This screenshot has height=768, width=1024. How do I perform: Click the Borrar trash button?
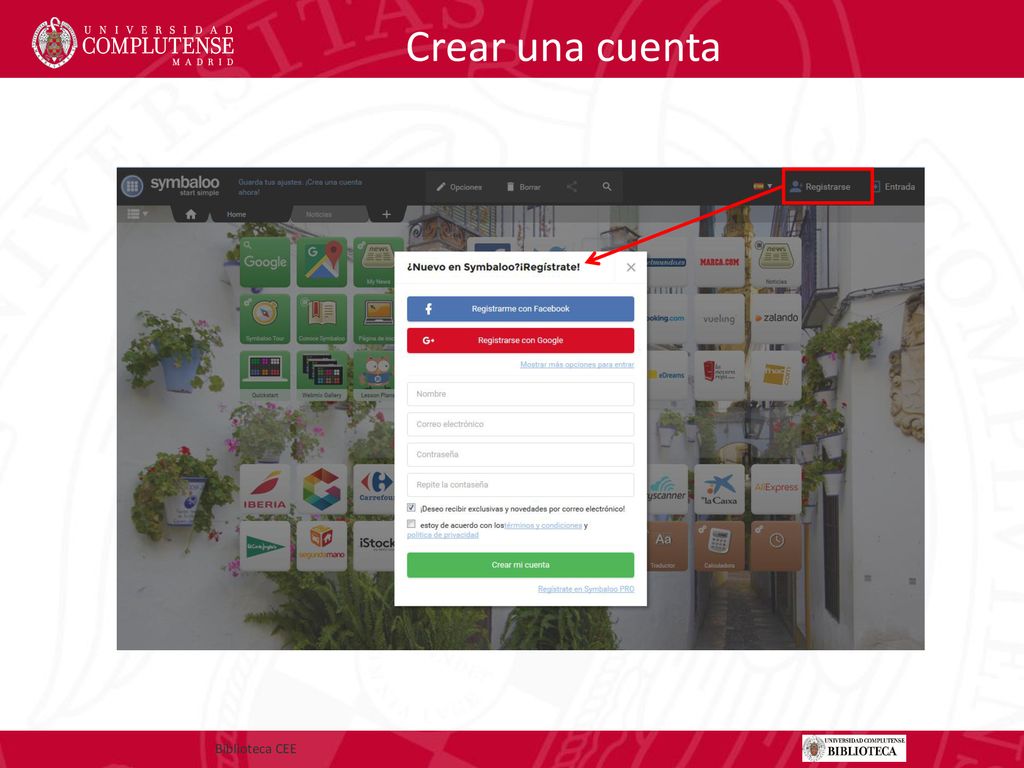click(524, 187)
